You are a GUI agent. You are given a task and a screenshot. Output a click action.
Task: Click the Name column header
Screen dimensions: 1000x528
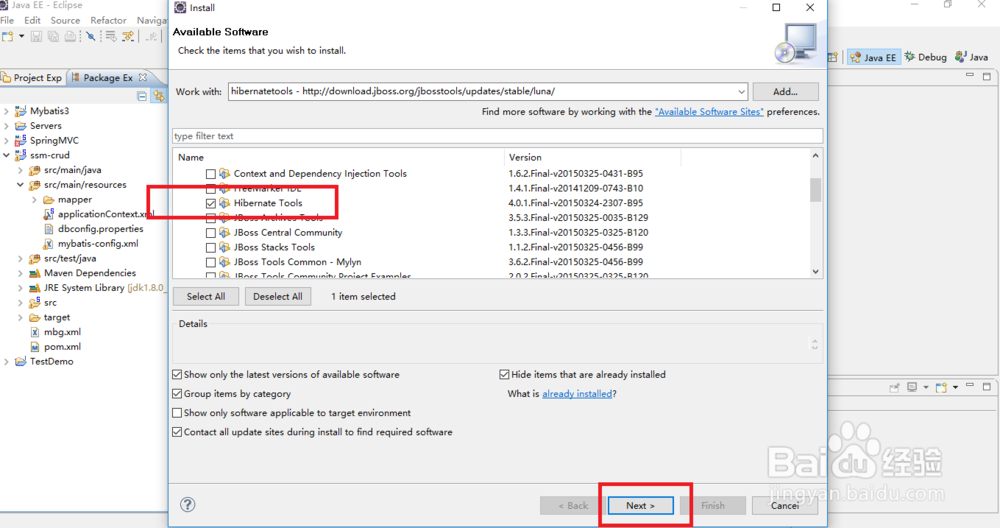pyautogui.click(x=338, y=158)
